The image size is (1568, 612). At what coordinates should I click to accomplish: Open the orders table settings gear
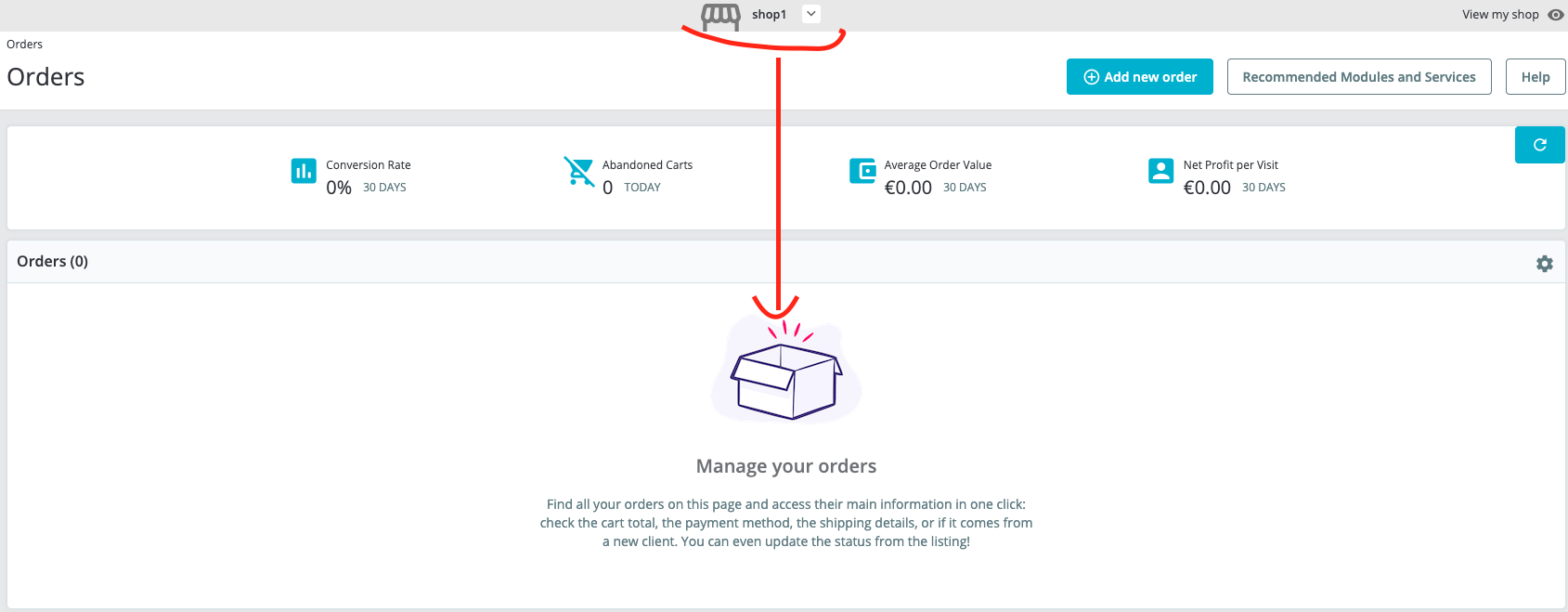pos(1544,264)
